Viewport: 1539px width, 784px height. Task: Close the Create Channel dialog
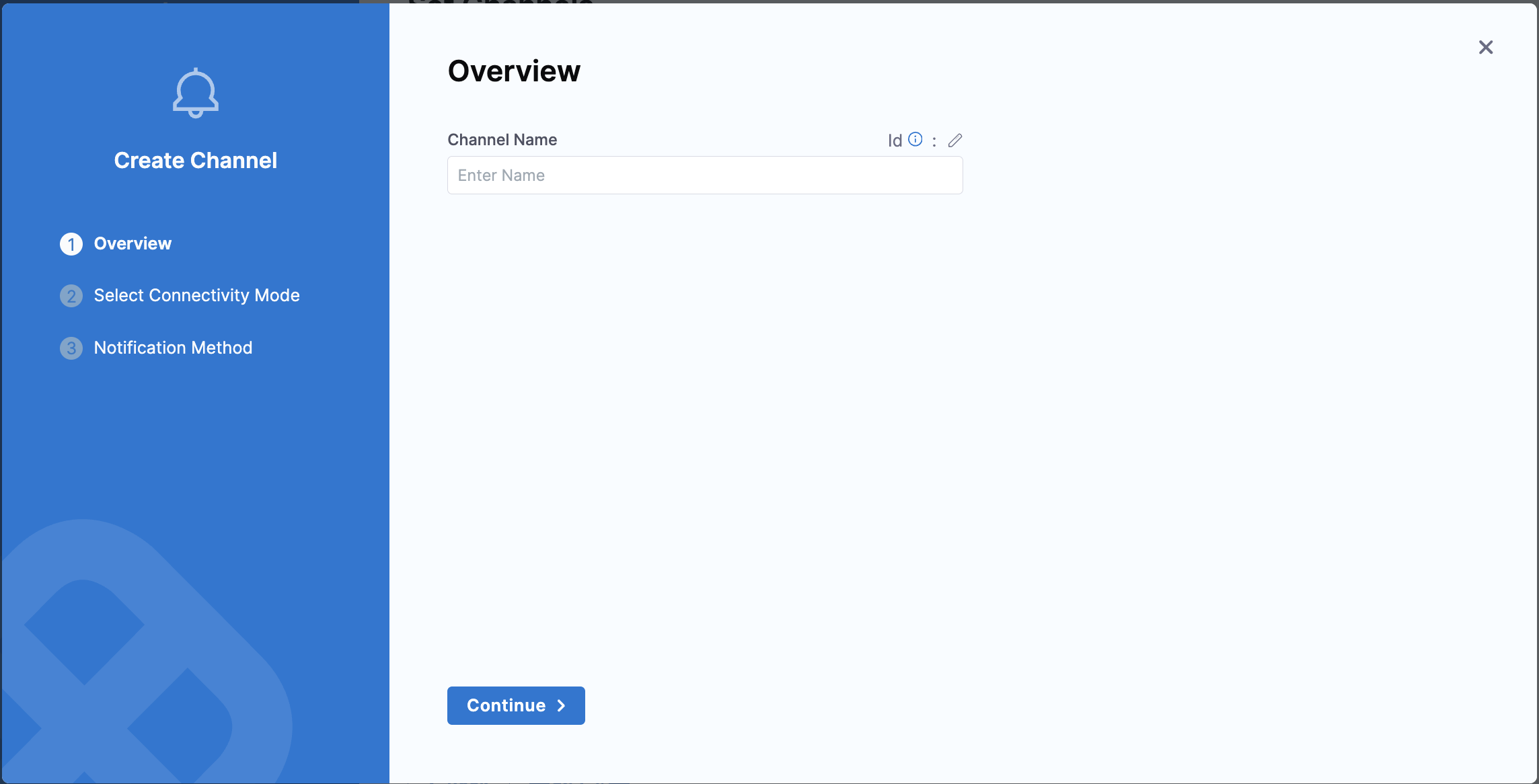(1485, 47)
